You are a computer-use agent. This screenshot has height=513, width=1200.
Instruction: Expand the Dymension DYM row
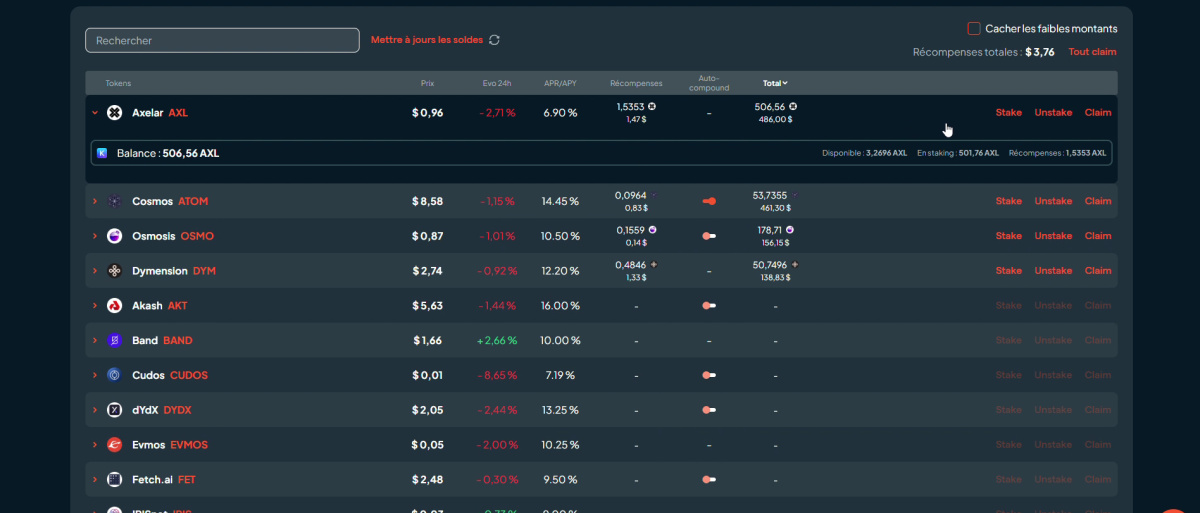(x=95, y=271)
